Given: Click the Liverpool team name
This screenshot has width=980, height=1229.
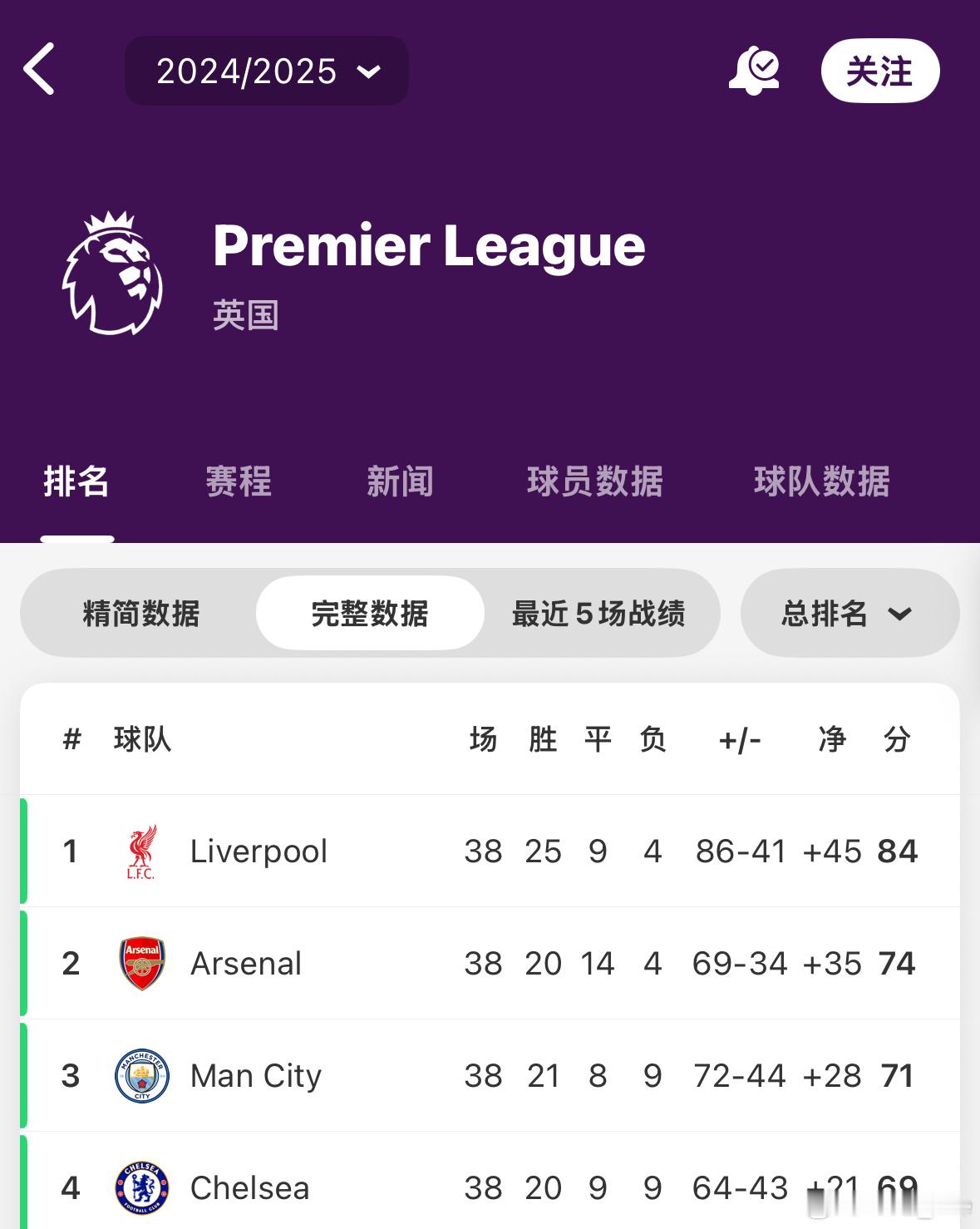Looking at the screenshot, I should [259, 851].
